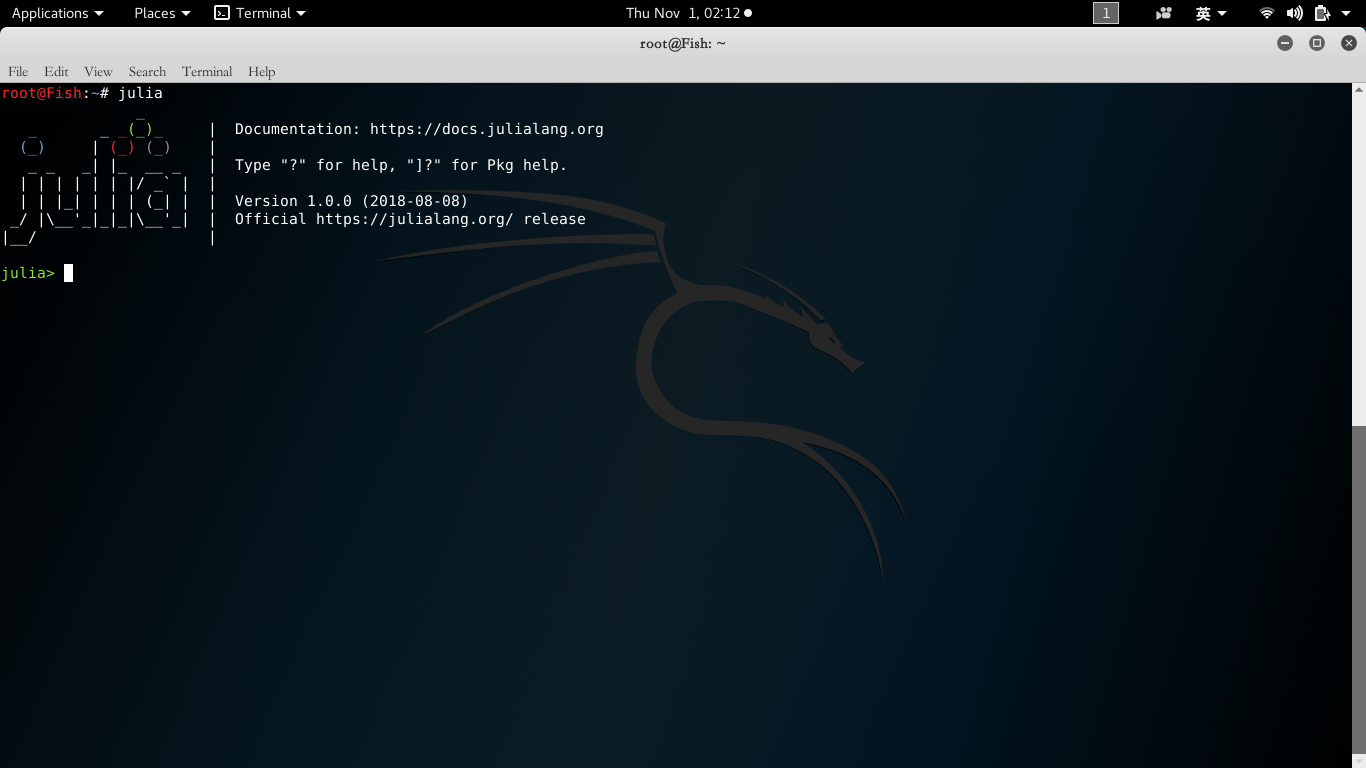Click the Wi-Fi network icon

(x=1267, y=13)
